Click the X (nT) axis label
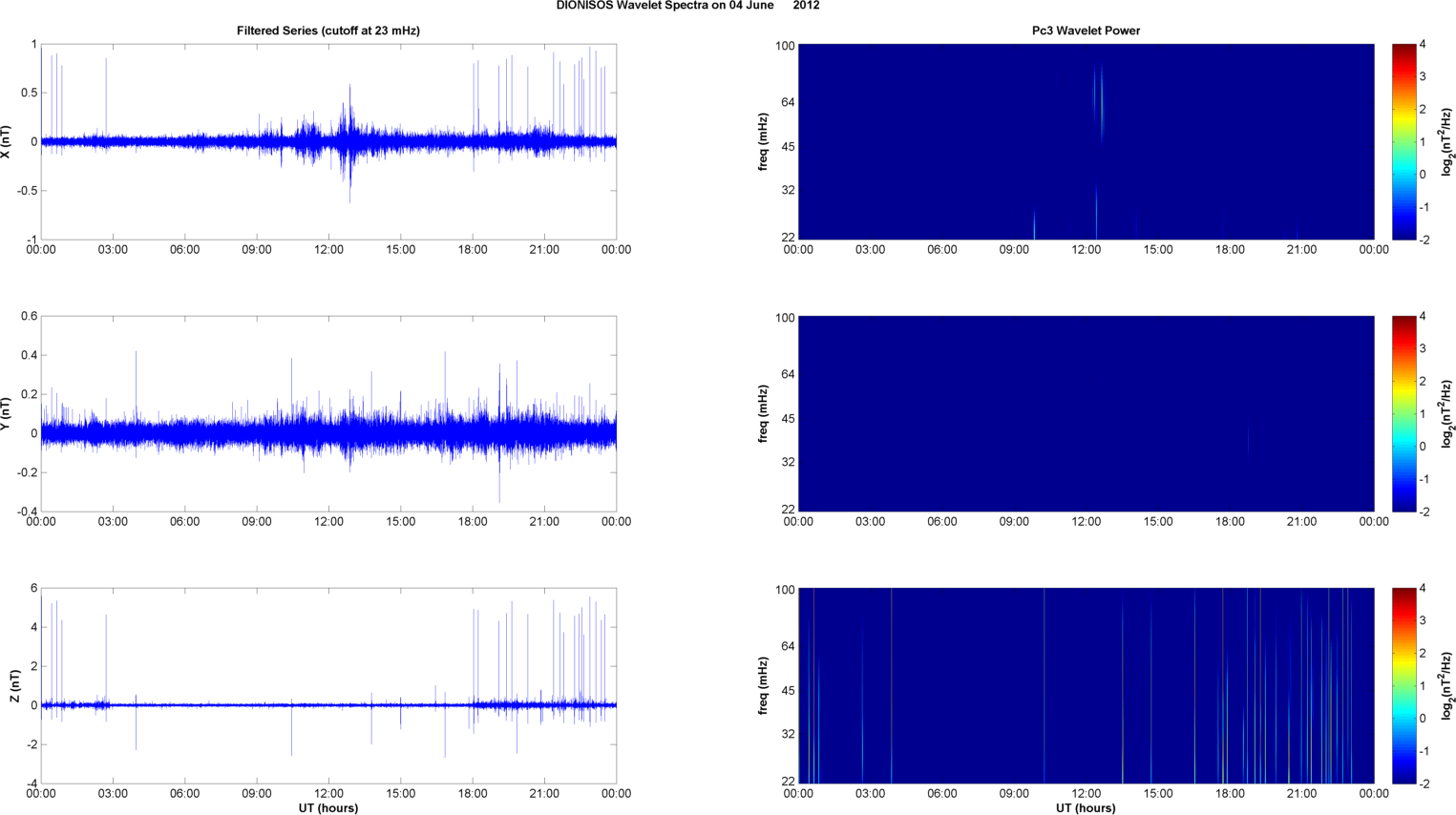The image size is (1456, 815). tap(7, 141)
